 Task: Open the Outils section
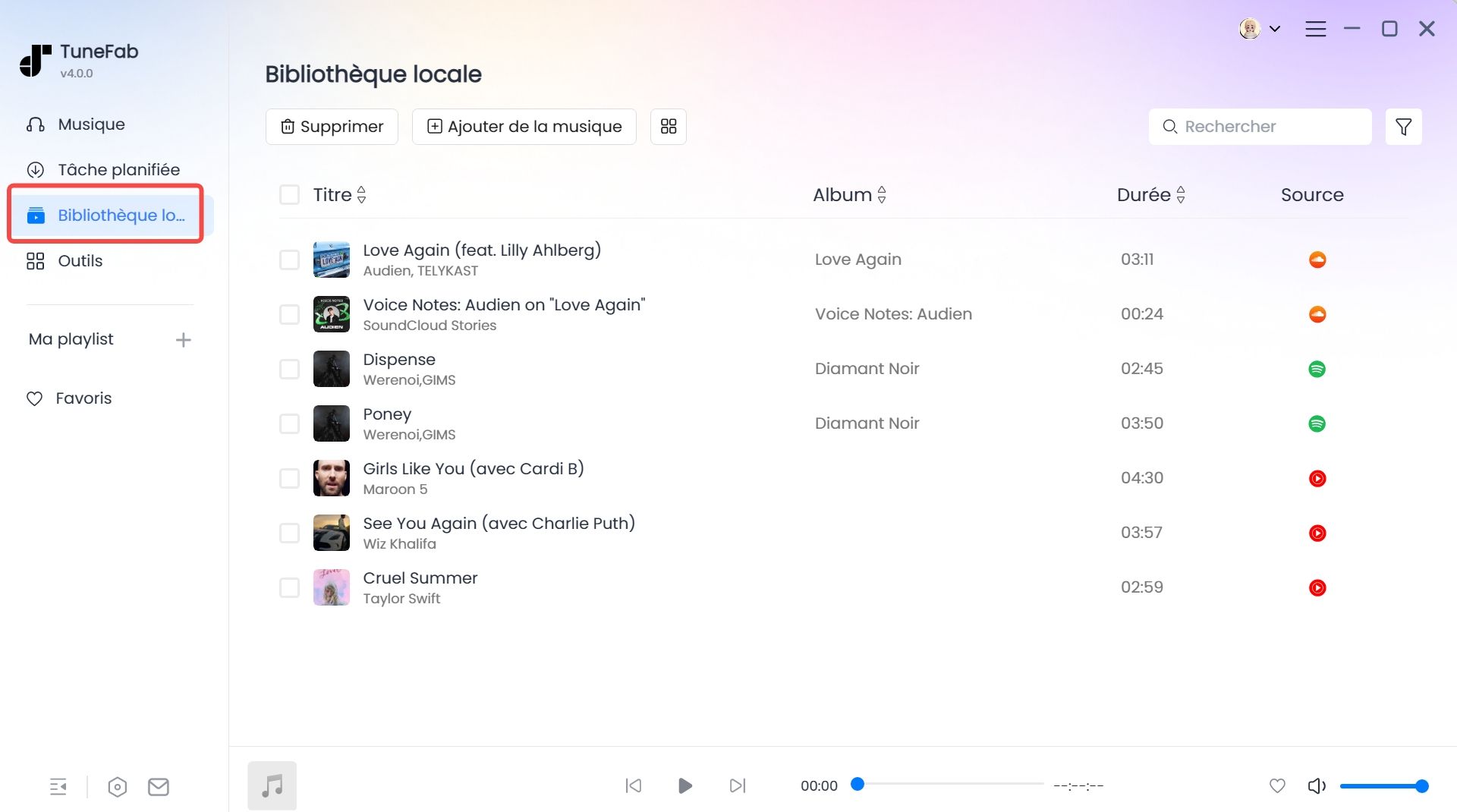[x=80, y=260]
